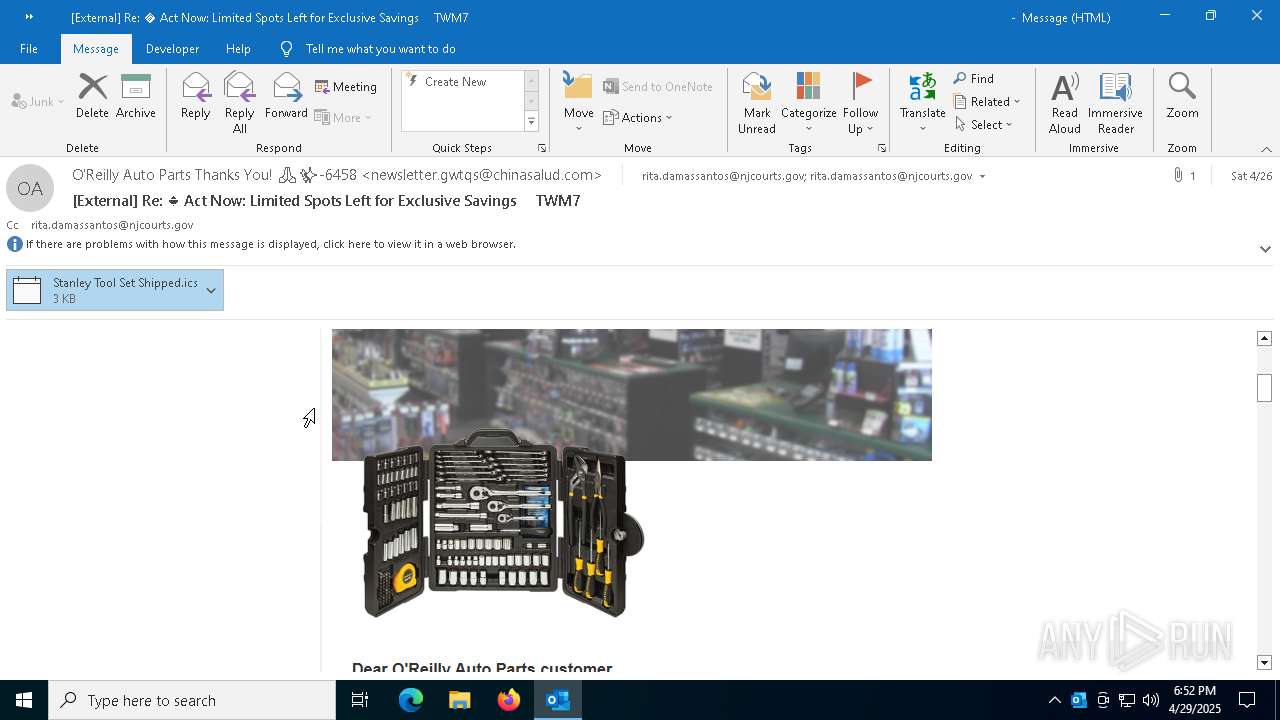
Task: Click the view in web browser info bar
Action: pyautogui.click(x=270, y=244)
